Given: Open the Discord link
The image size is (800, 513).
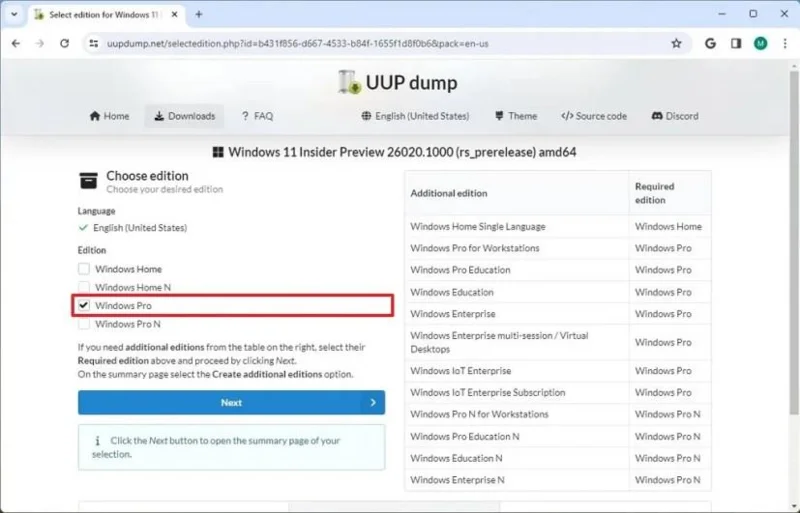Looking at the screenshot, I should click(x=675, y=116).
